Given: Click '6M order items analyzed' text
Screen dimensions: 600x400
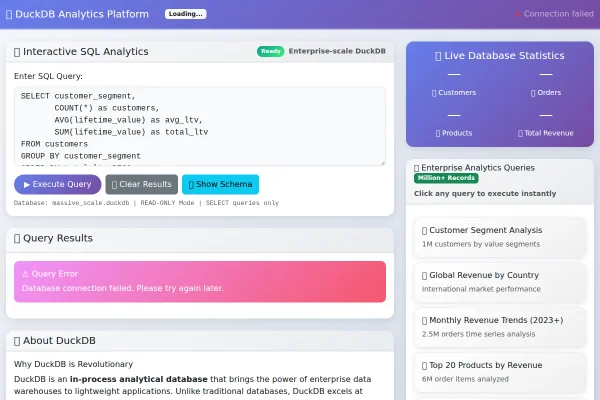Looking at the screenshot, I should click(465, 379).
